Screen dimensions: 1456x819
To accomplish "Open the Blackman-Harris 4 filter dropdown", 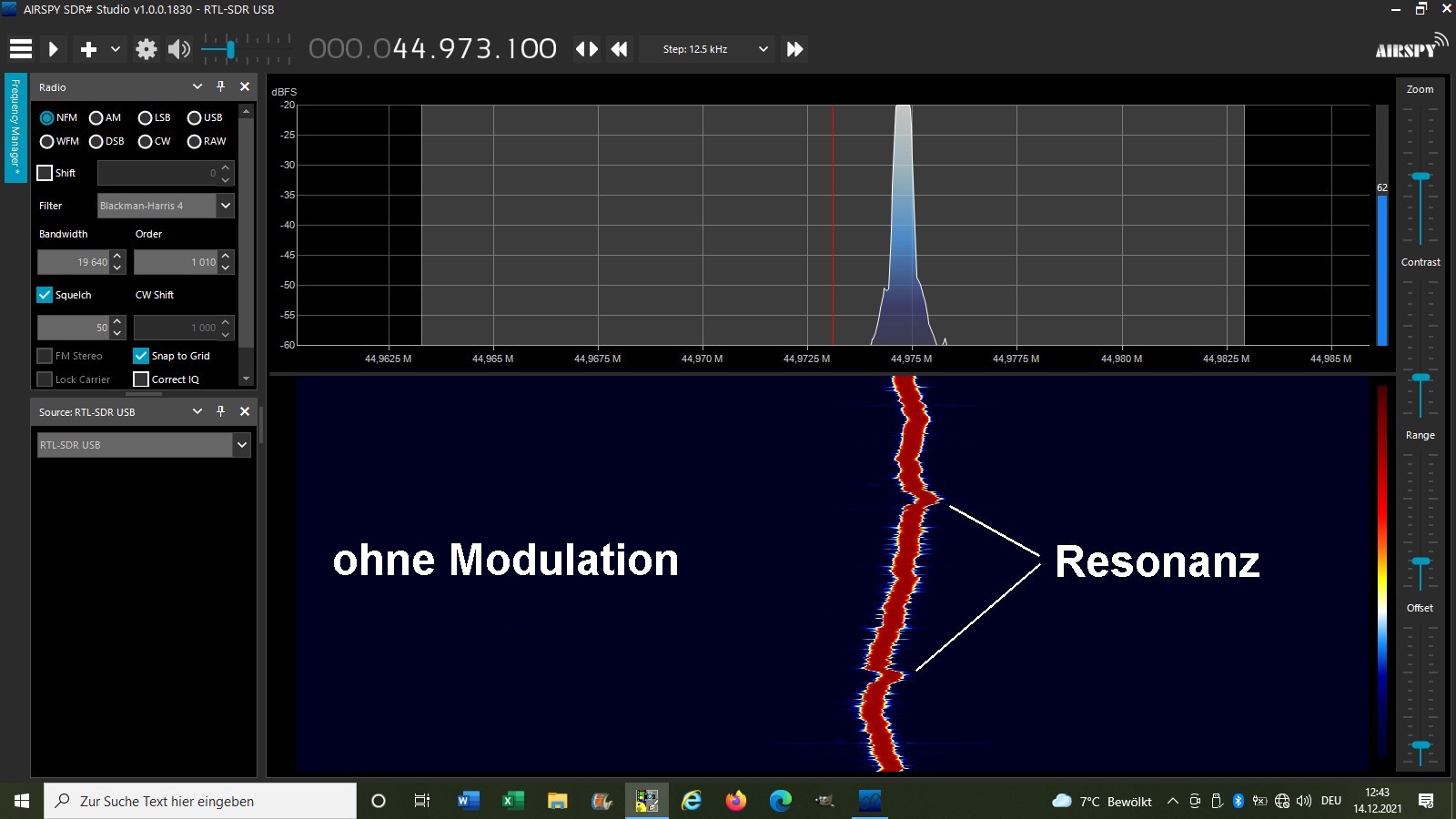I will point(166,206).
